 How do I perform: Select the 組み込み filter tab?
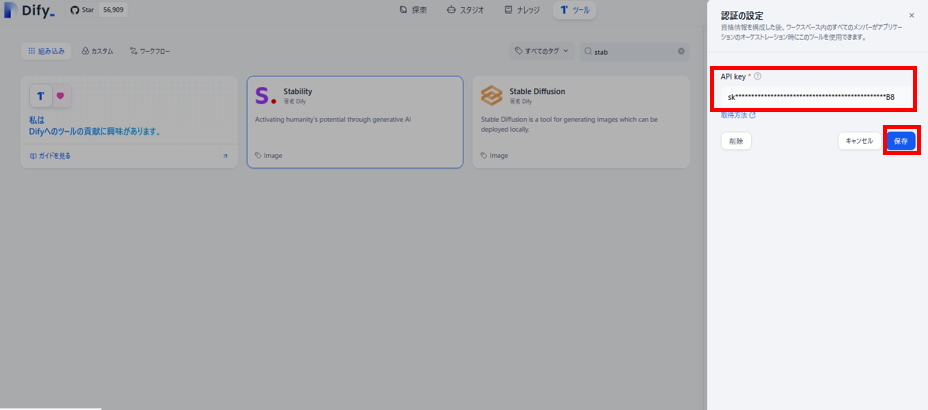(46, 51)
